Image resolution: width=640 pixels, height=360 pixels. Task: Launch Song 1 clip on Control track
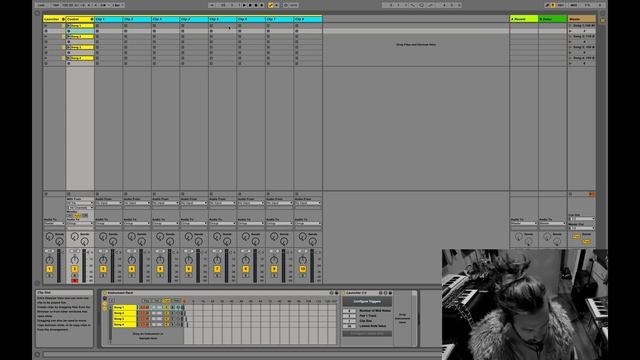coord(69,26)
